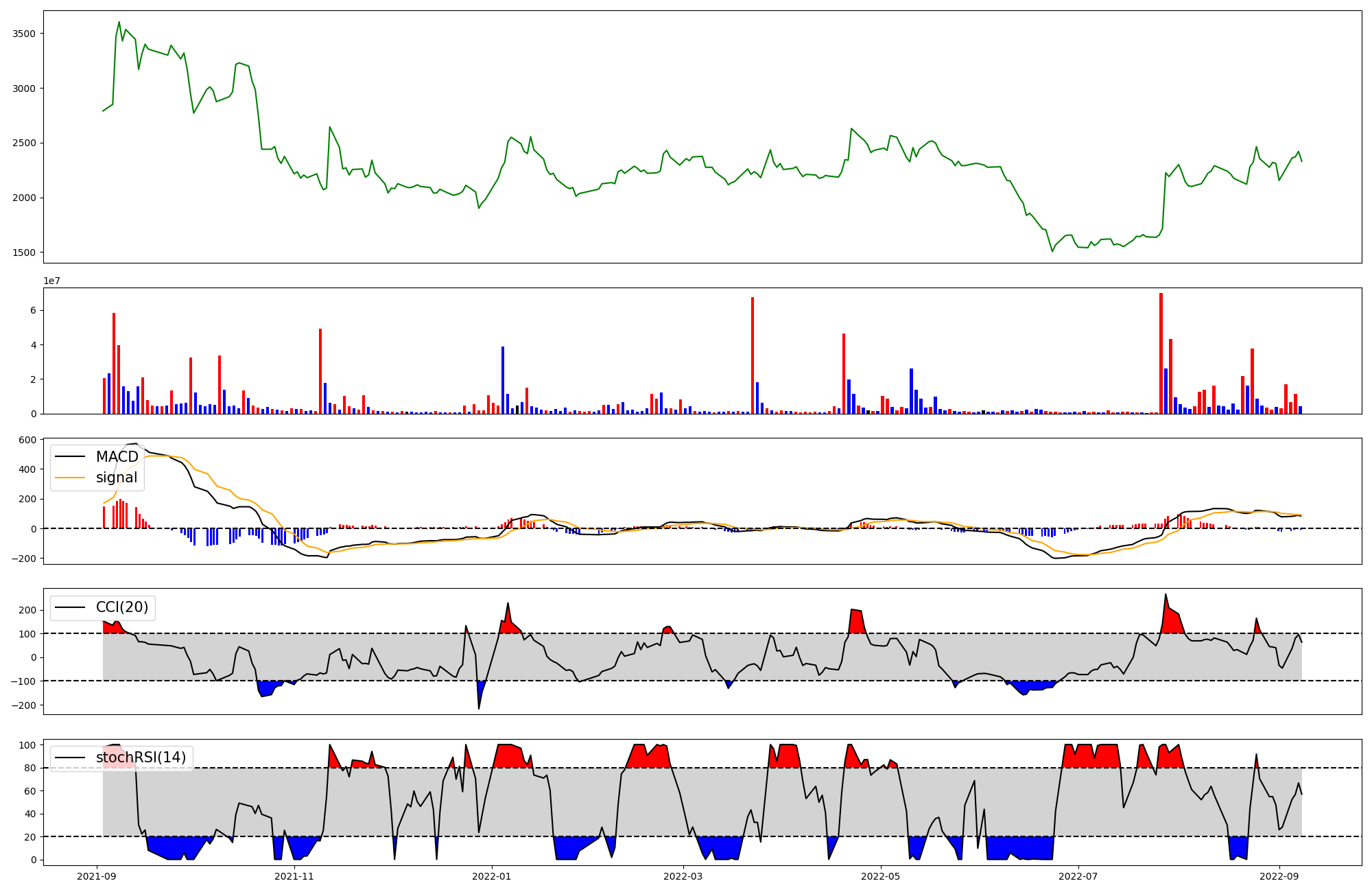Click the orange signal legend label
Screen dimensions: 1372x892
point(117,478)
